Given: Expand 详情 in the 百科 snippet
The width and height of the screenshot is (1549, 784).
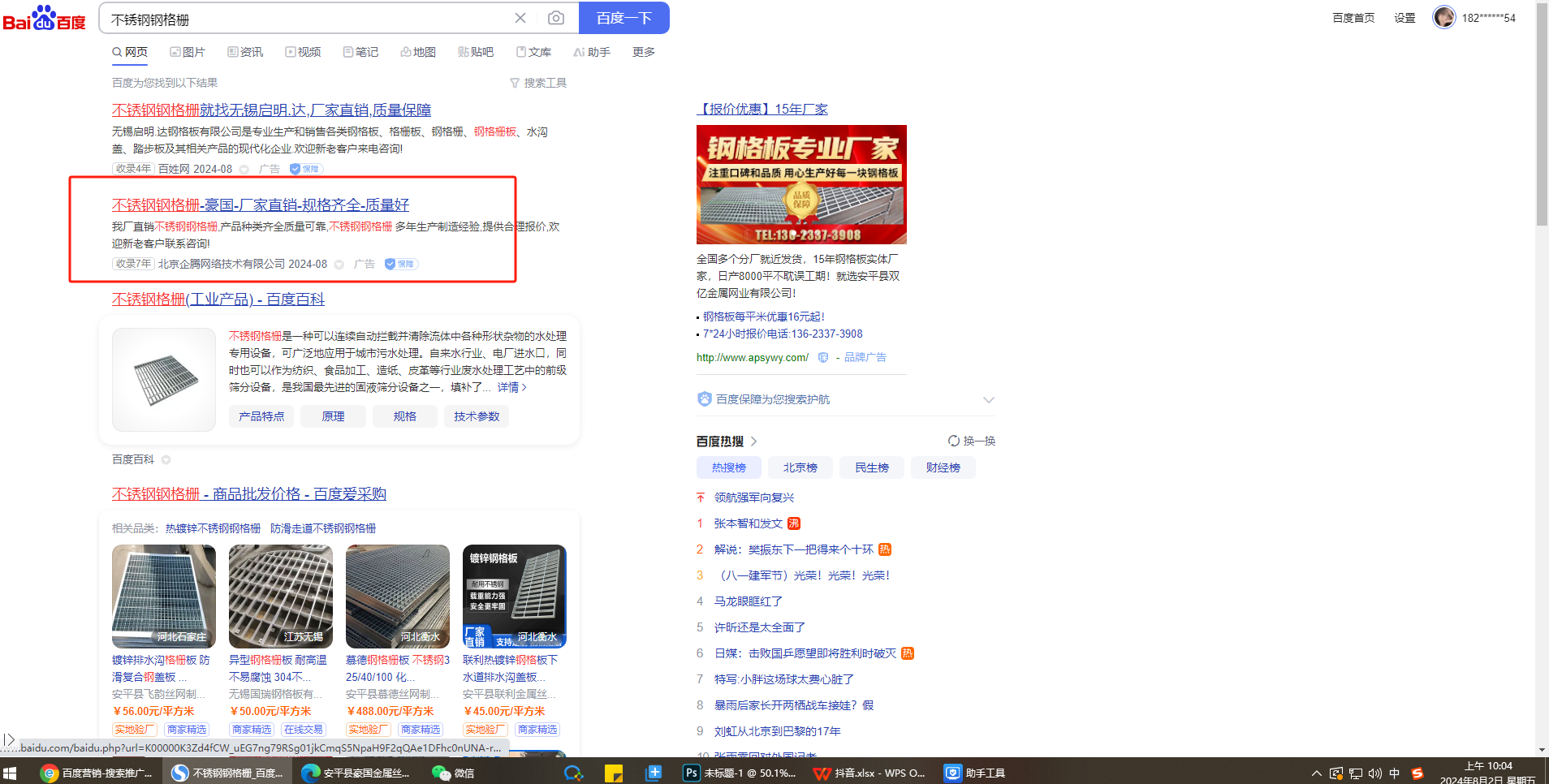Looking at the screenshot, I should 512,387.
